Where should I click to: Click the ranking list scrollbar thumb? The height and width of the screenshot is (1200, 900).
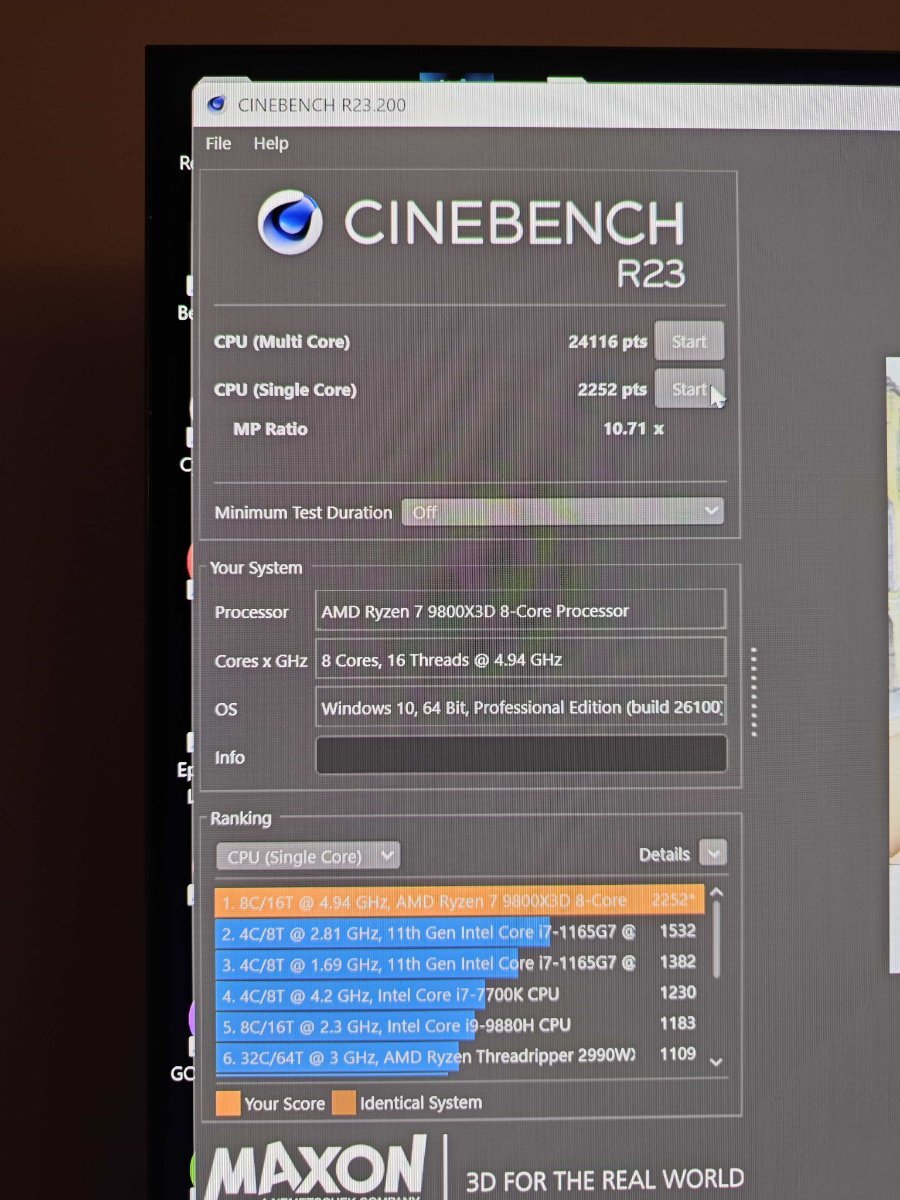(x=716, y=940)
